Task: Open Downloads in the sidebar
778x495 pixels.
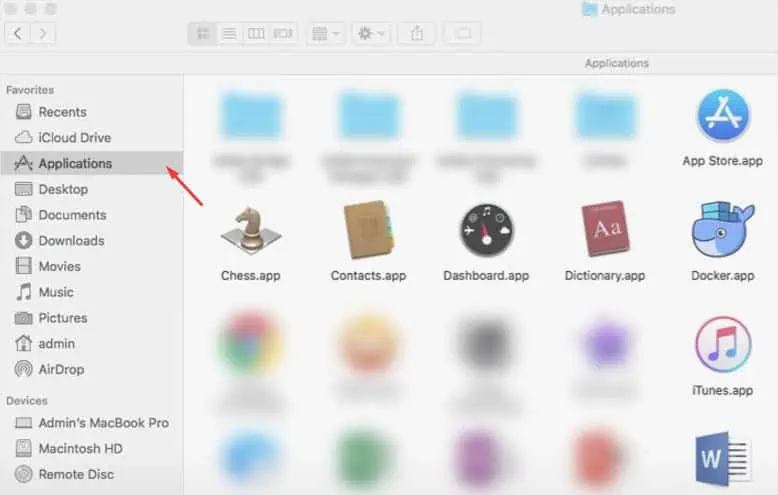Action: tap(92, 241)
